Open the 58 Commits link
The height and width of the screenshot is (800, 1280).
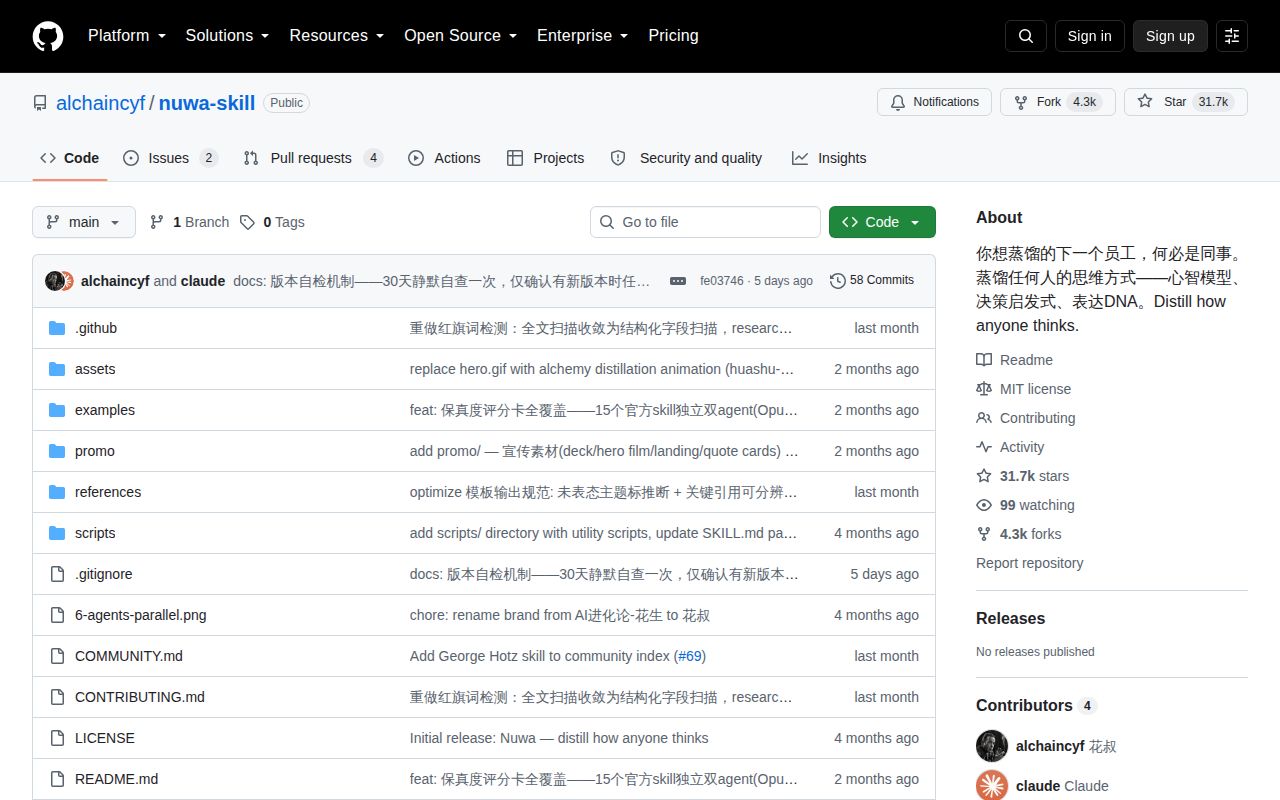pyautogui.click(x=872, y=281)
